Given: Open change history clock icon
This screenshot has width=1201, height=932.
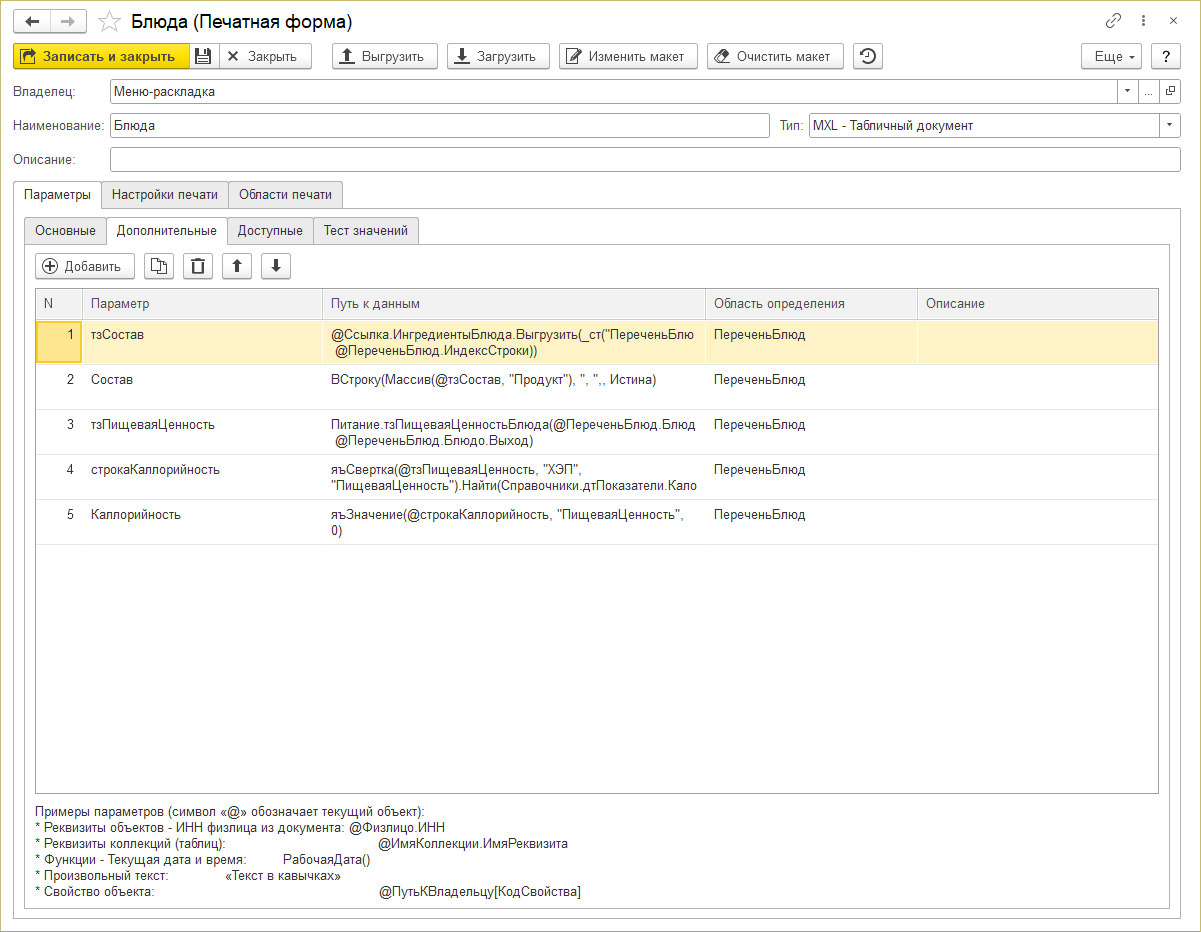Looking at the screenshot, I should [x=867, y=57].
